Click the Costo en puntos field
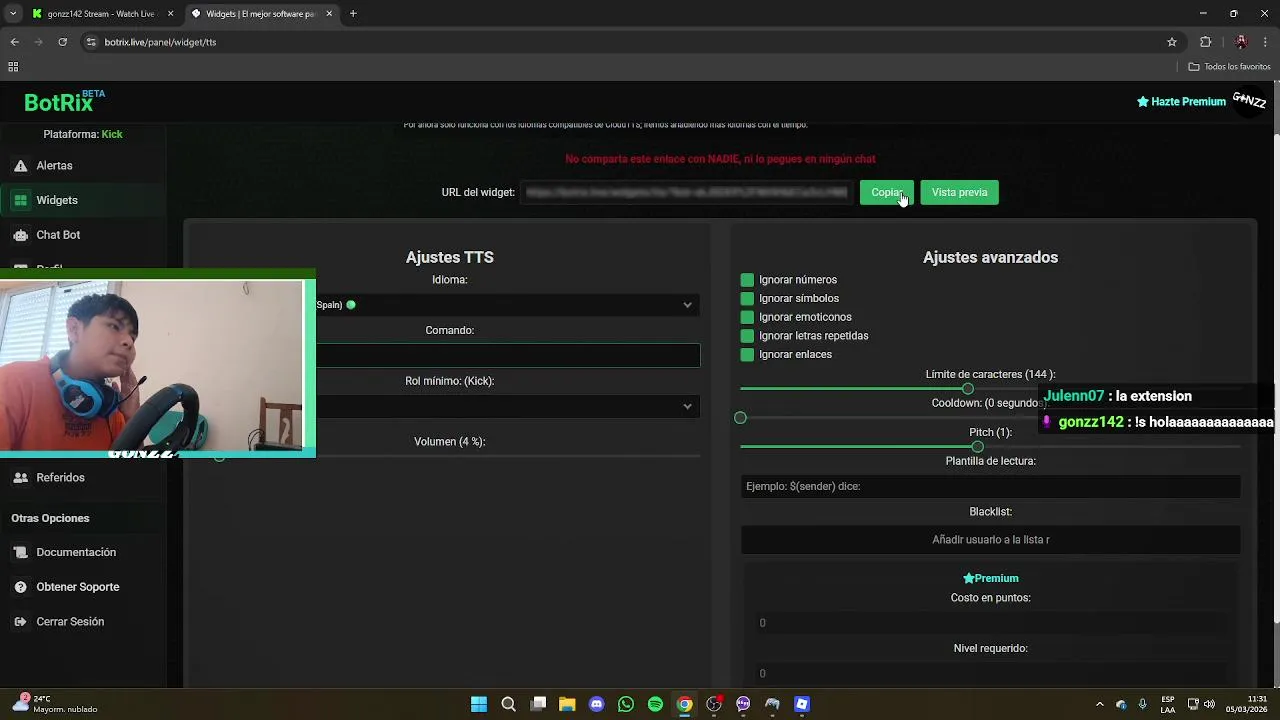The image size is (1280, 720). pos(990,623)
